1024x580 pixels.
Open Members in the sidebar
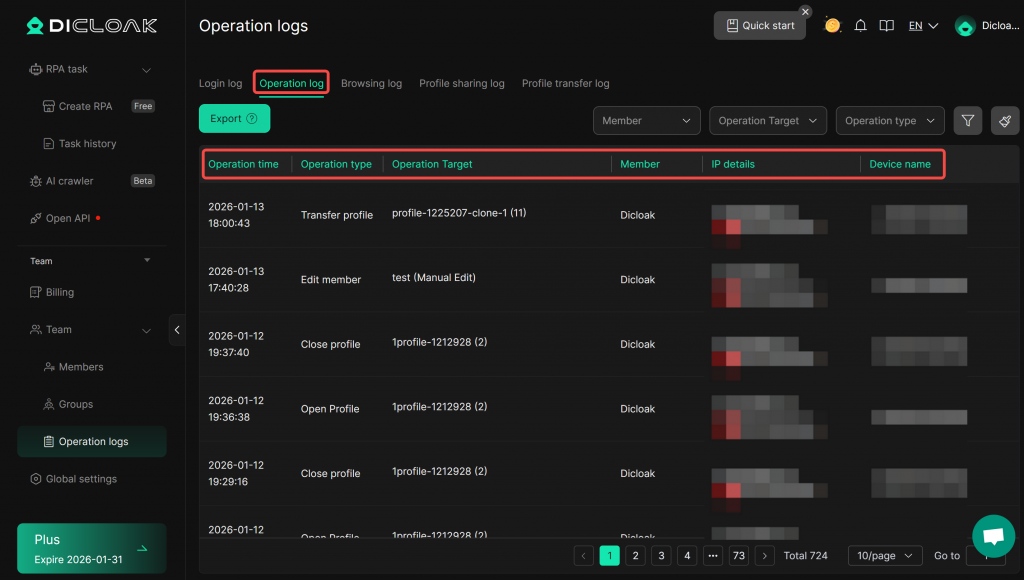(x=81, y=367)
